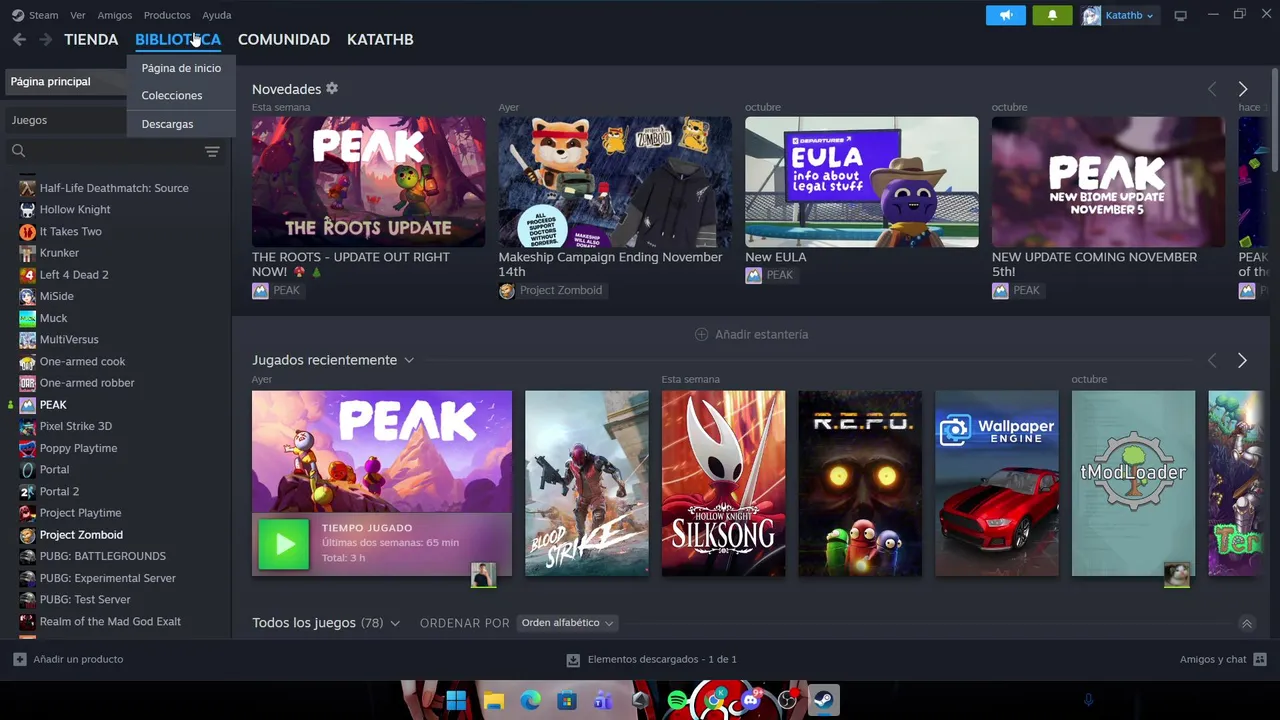The width and height of the screenshot is (1280, 720).
Task: Open Discord from taskbar
Action: click(x=750, y=700)
